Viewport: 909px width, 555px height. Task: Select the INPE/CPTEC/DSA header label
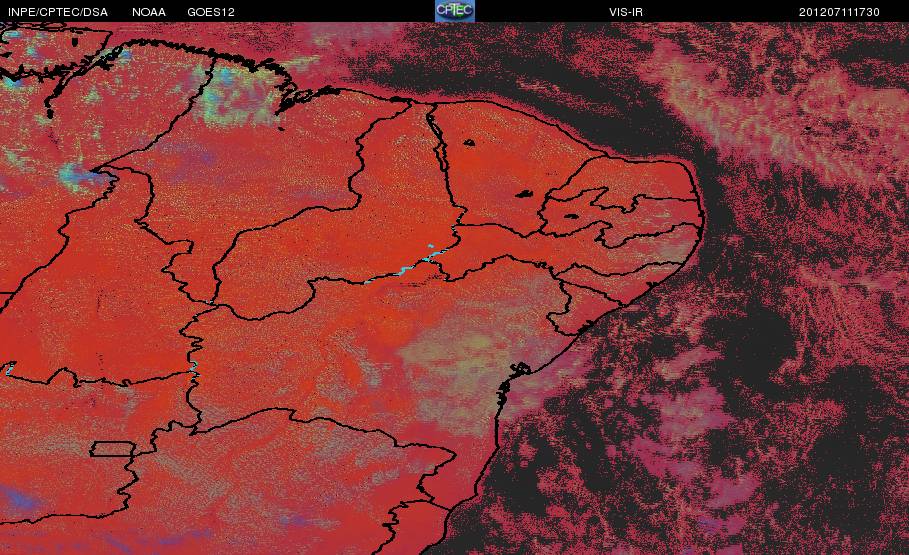58,12
